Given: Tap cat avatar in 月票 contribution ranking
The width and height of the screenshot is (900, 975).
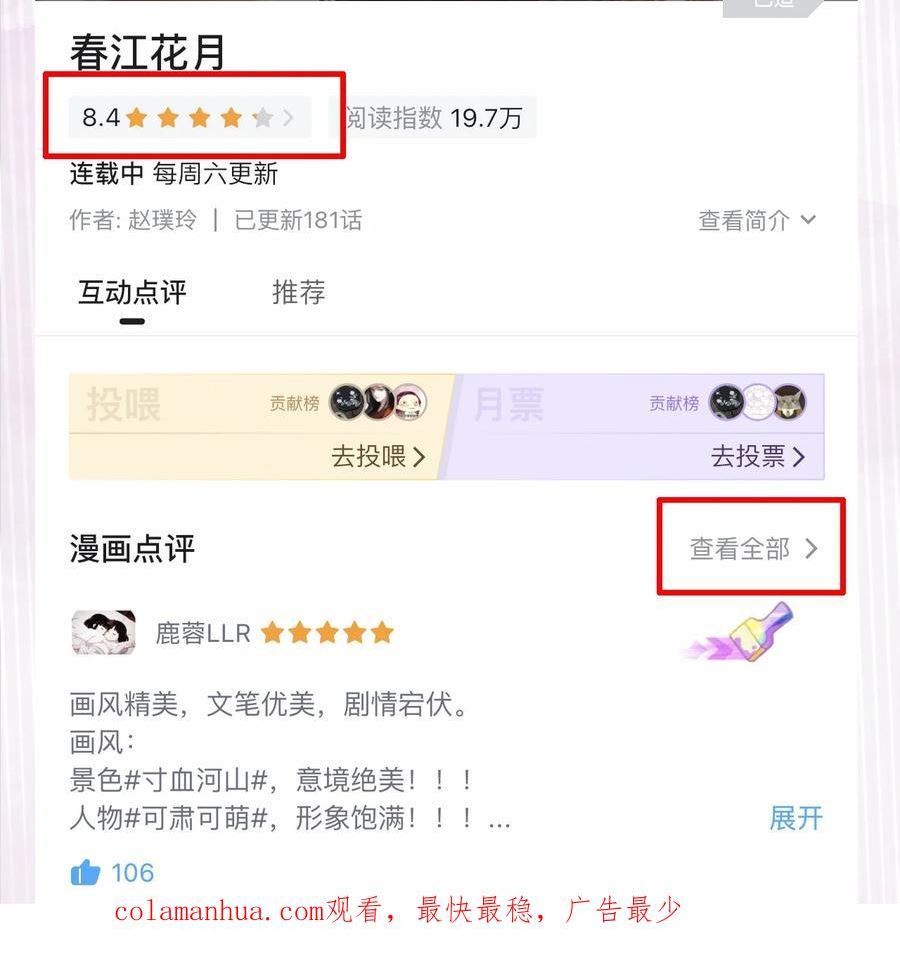Looking at the screenshot, I should [789, 402].
